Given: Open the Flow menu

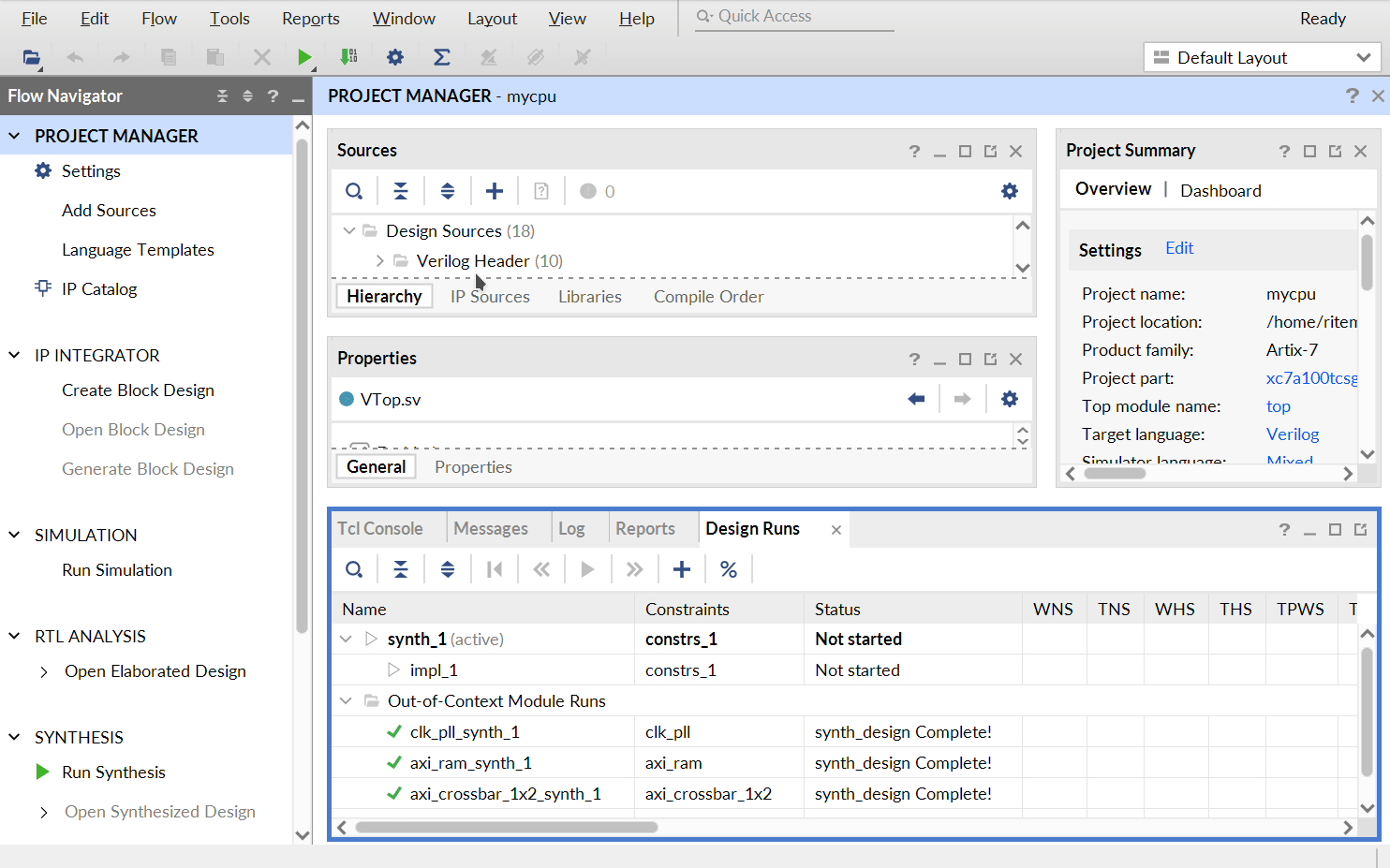Looking at the screenshot, I should (x=159, y=18).
